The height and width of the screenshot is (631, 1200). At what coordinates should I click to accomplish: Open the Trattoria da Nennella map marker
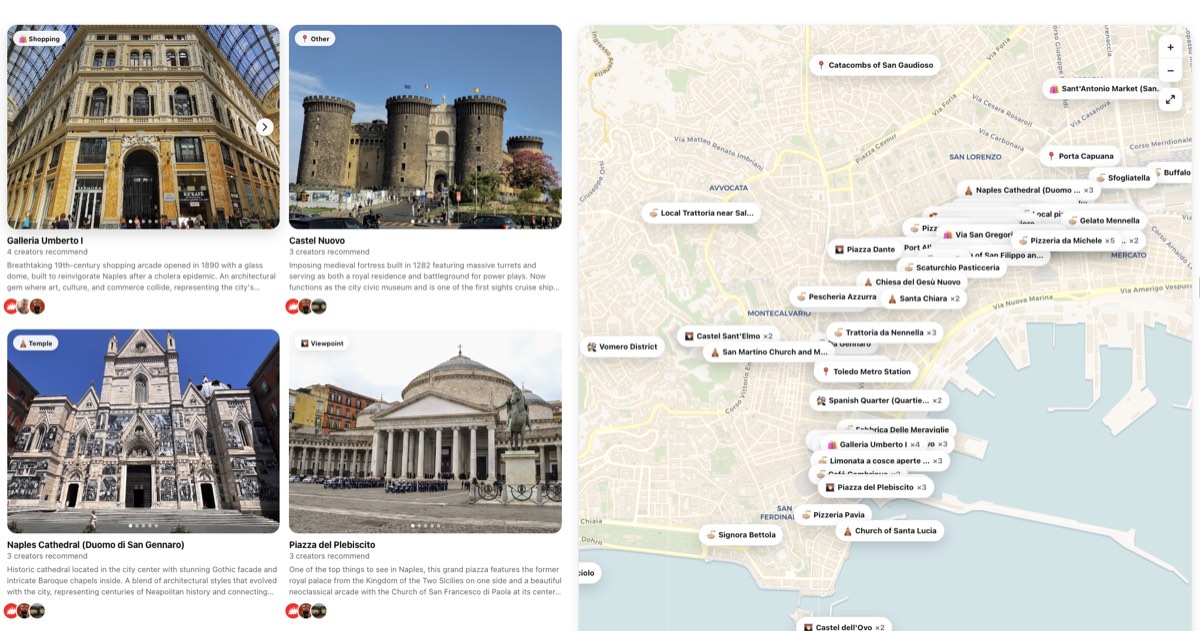(884, 332)
